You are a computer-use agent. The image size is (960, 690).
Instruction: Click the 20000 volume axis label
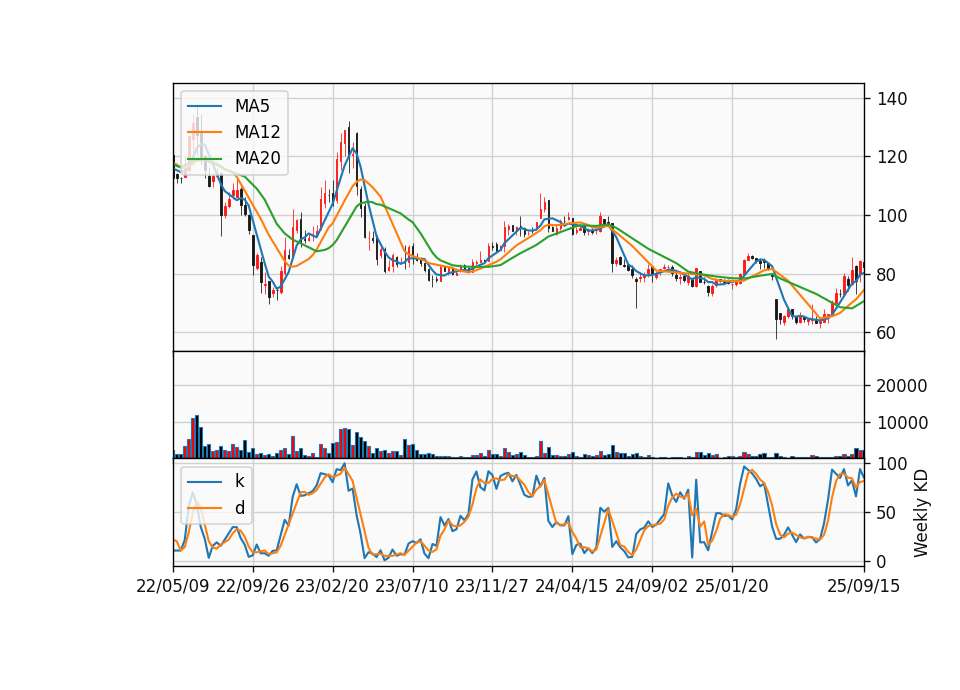(x=902, y=386)
